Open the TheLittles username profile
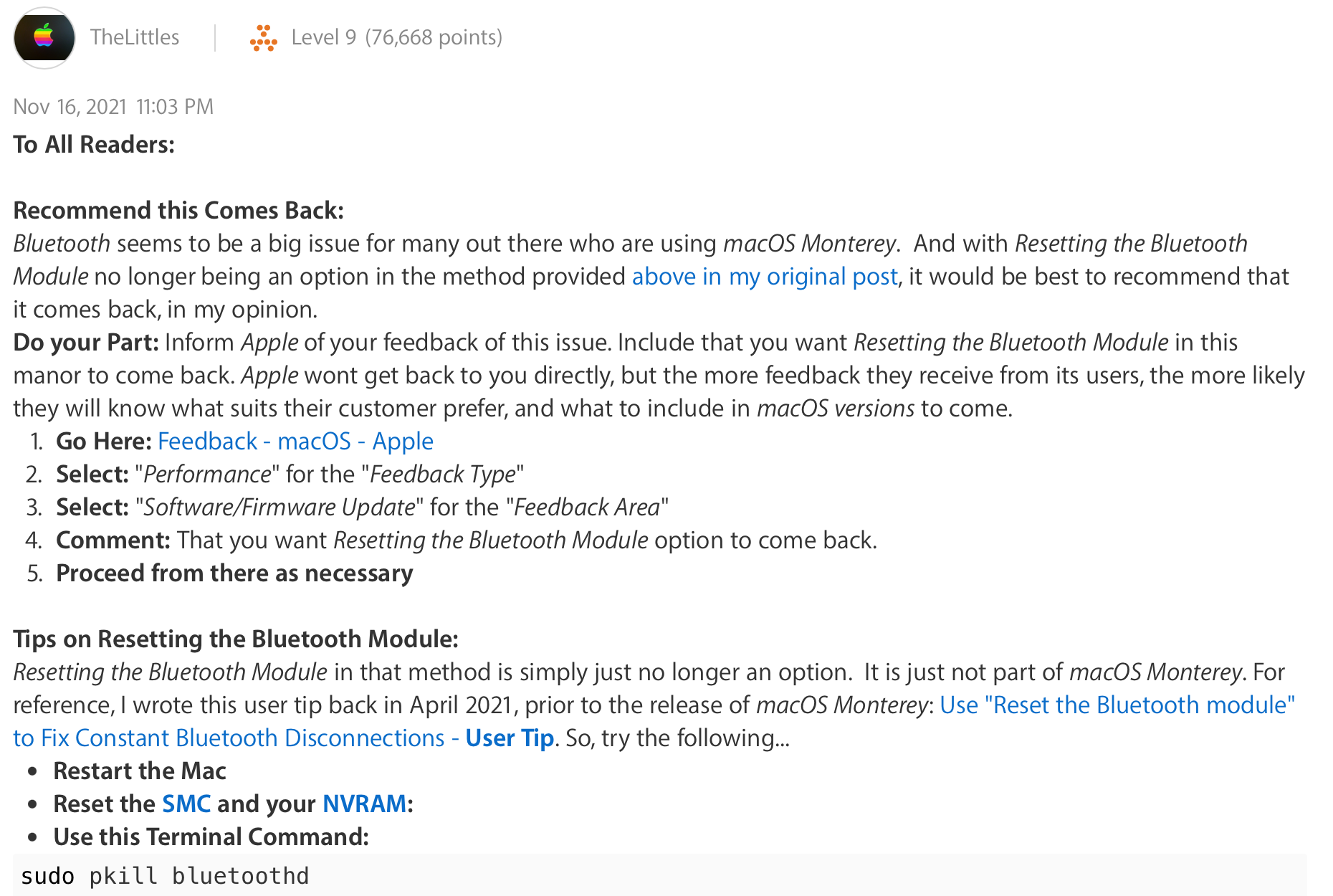Screen dimensions: 1333x896 coord(135,37)
